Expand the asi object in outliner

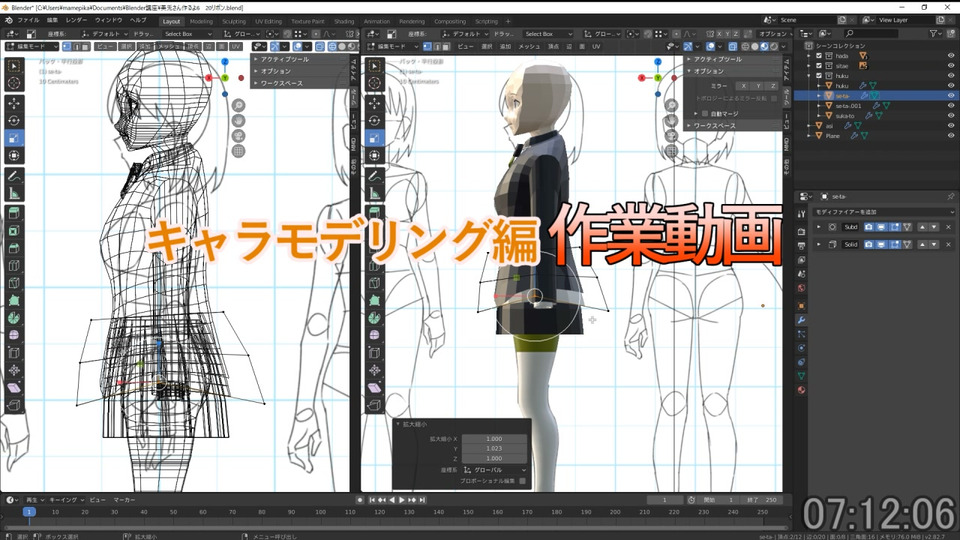(x=809, y=126)
